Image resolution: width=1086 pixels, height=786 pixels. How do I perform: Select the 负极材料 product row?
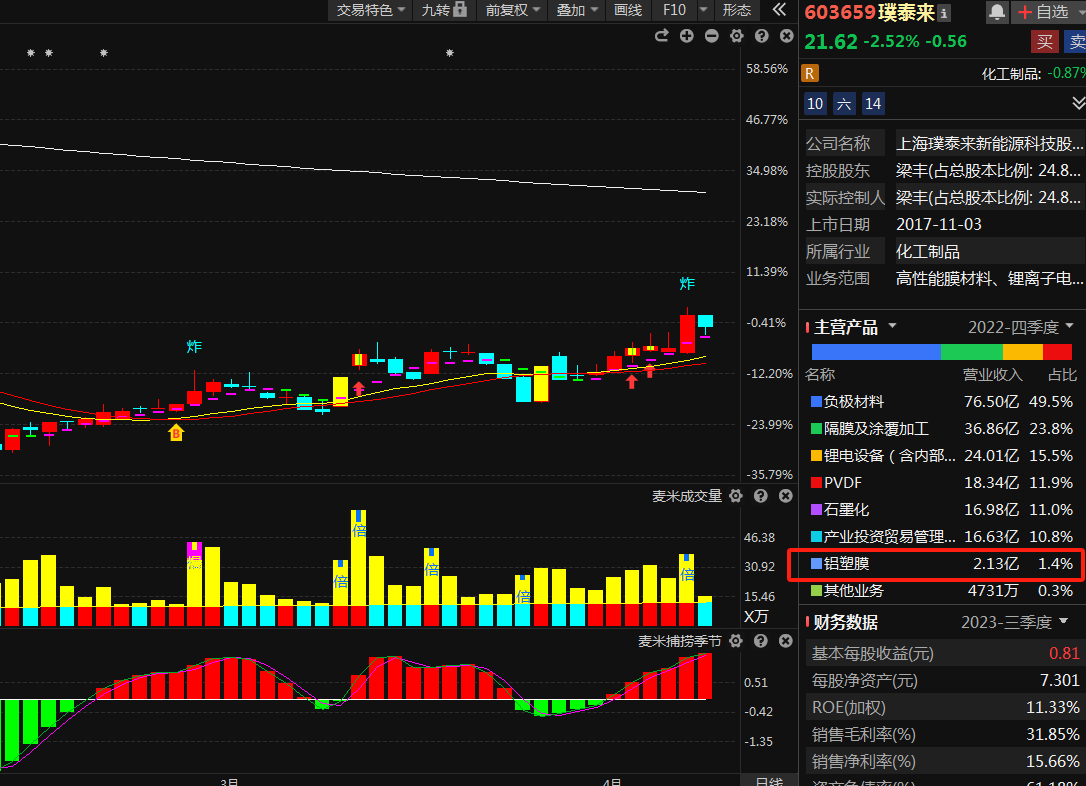pyautogui.click(x=942, y=402)
